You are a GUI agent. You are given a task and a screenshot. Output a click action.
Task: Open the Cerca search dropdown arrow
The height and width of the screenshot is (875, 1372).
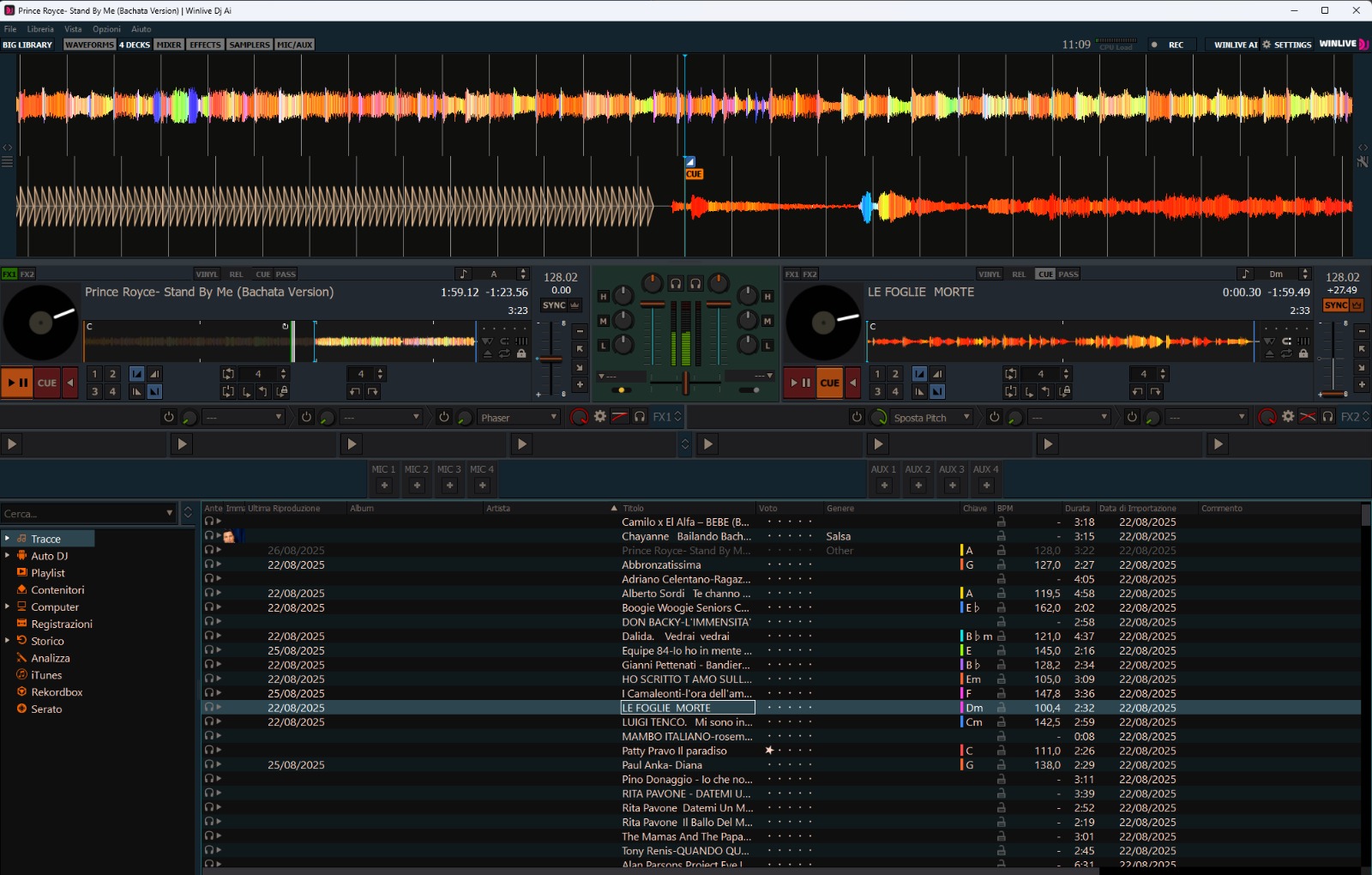[170, 514]
